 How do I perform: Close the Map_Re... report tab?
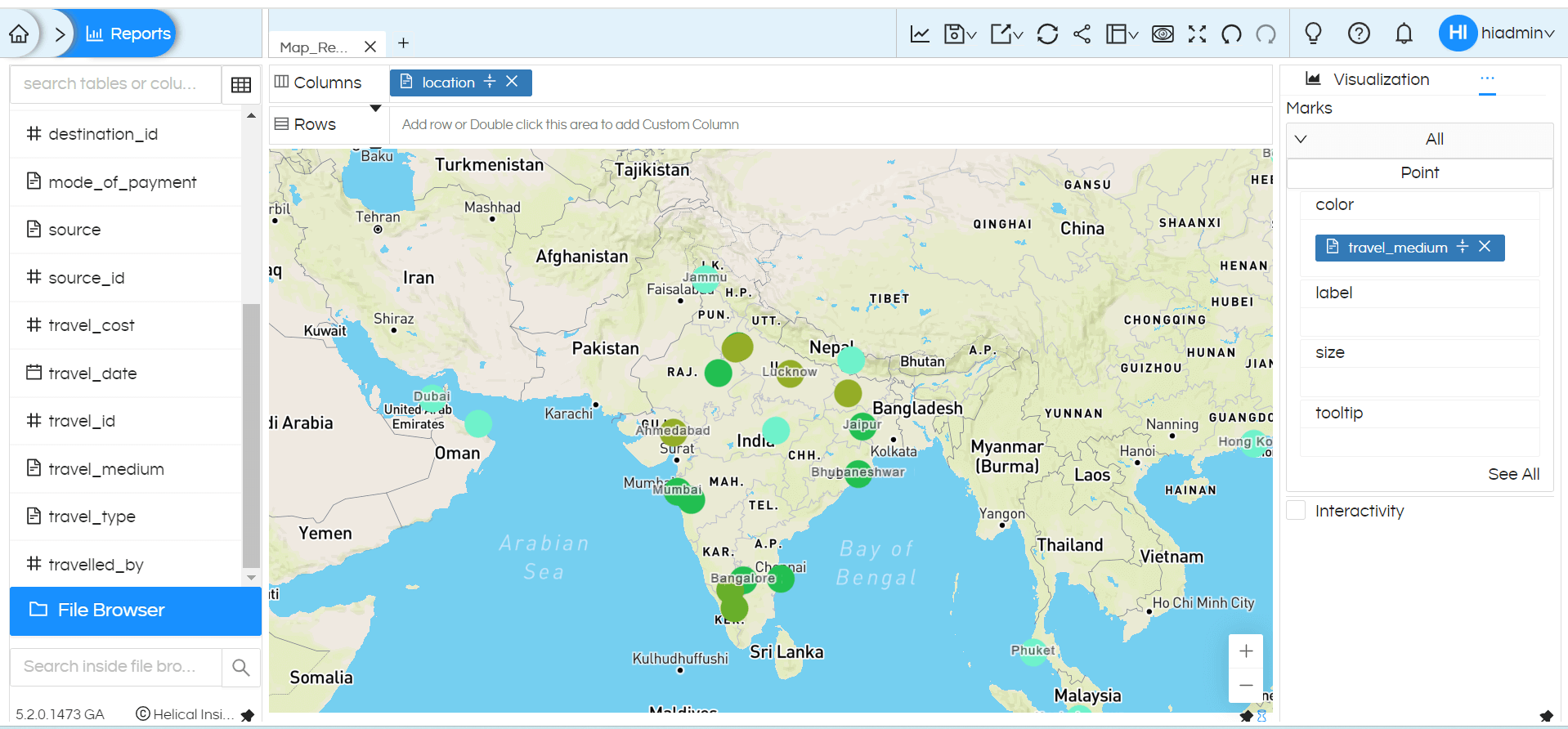(x=370, y=47)
